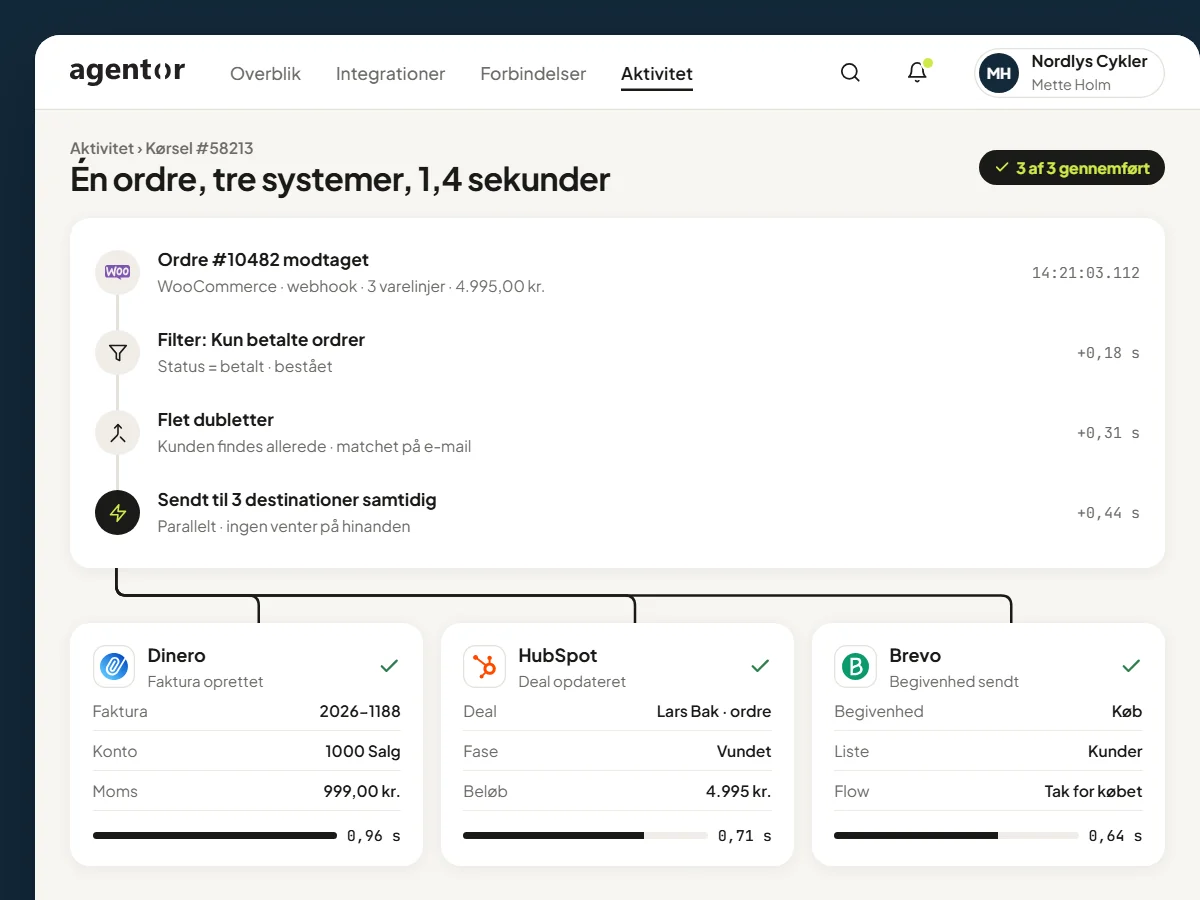Click the Dinero card title
The height and width of the screenshot is (900, 1200).
176,656
